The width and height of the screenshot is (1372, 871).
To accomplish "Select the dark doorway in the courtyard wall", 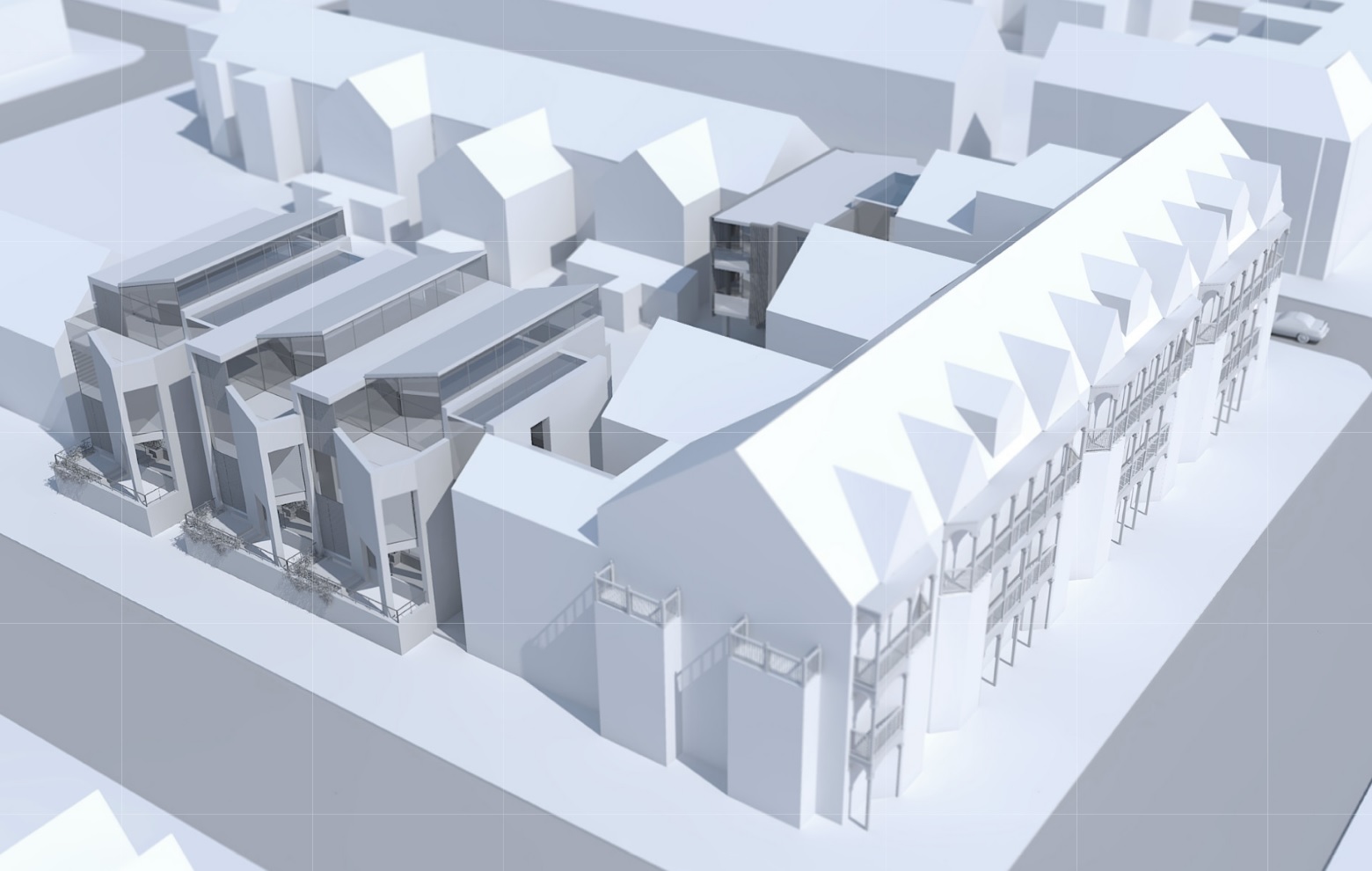I will [x=537, y=435].
